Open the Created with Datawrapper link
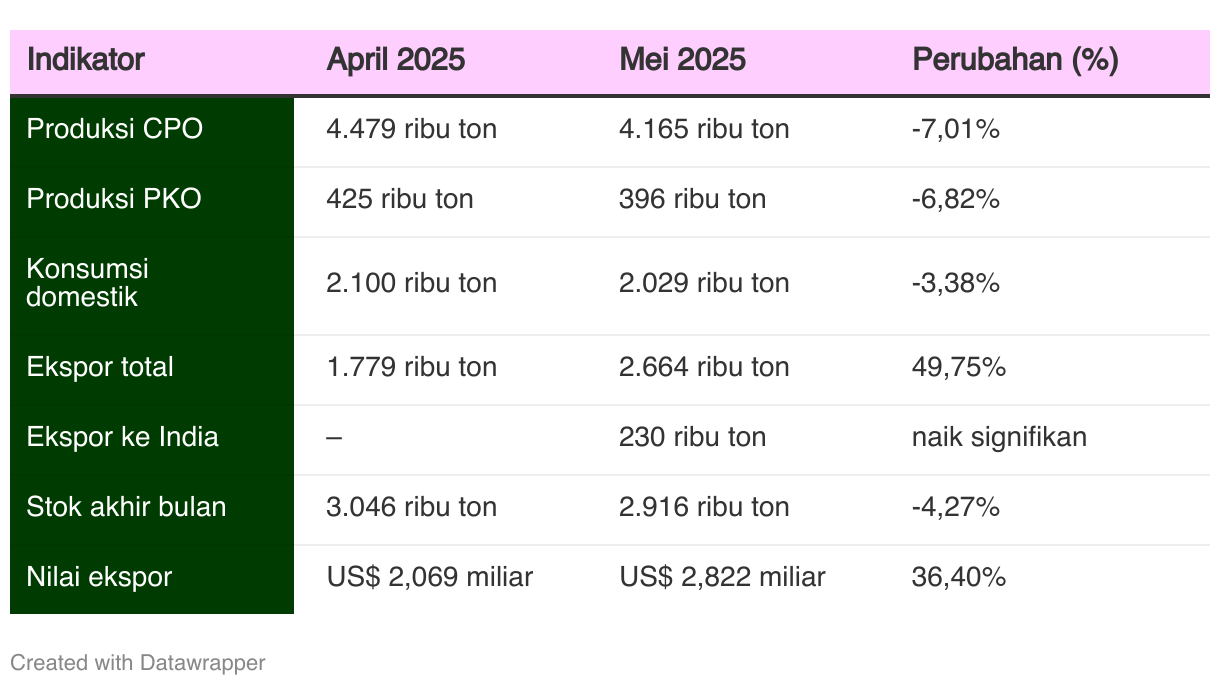Image resolution: width=1220 pixels, height=686 pixels. click(x=138, y=662)
